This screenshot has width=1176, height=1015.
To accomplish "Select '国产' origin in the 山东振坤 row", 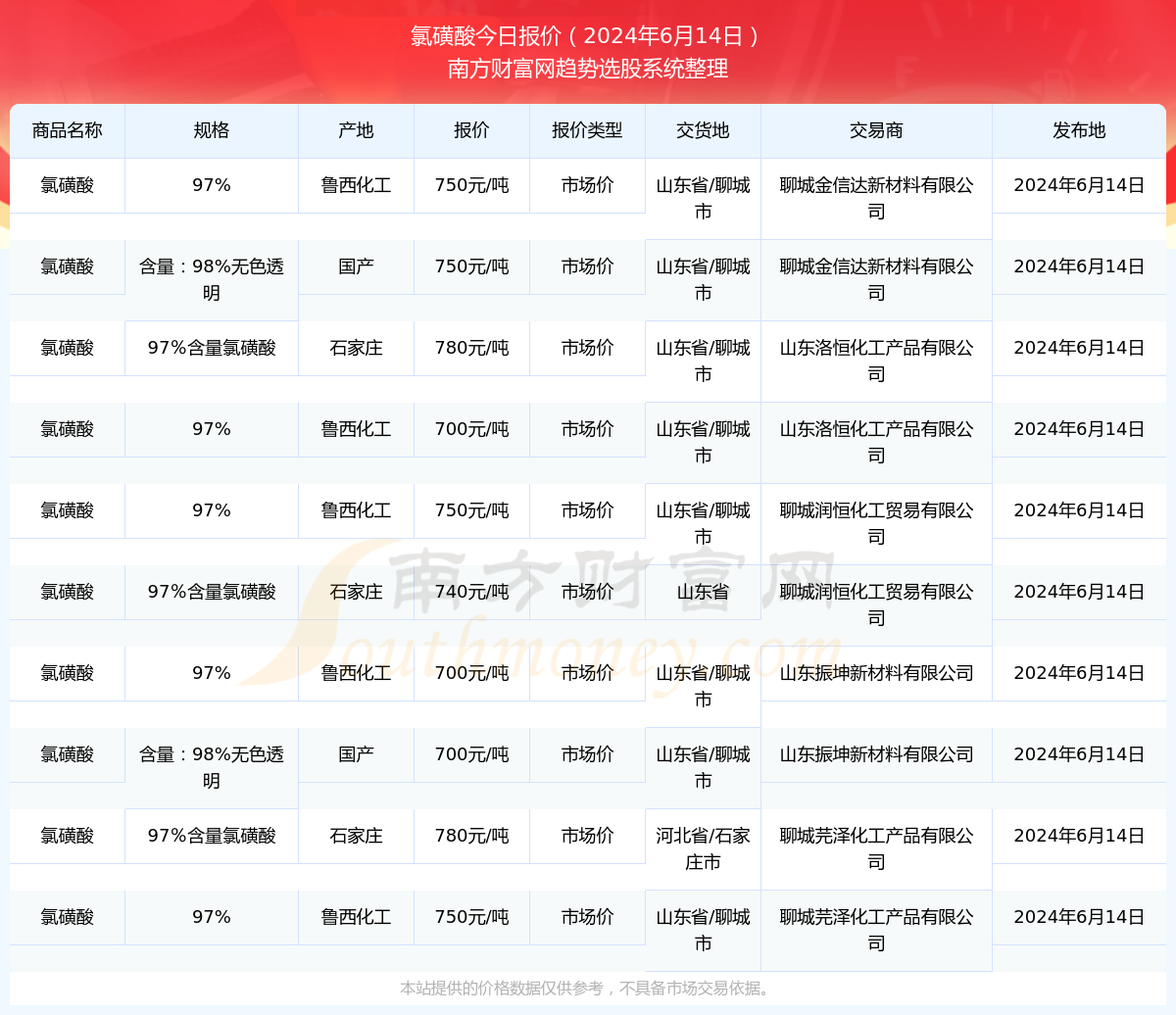I will pos(356,754).
